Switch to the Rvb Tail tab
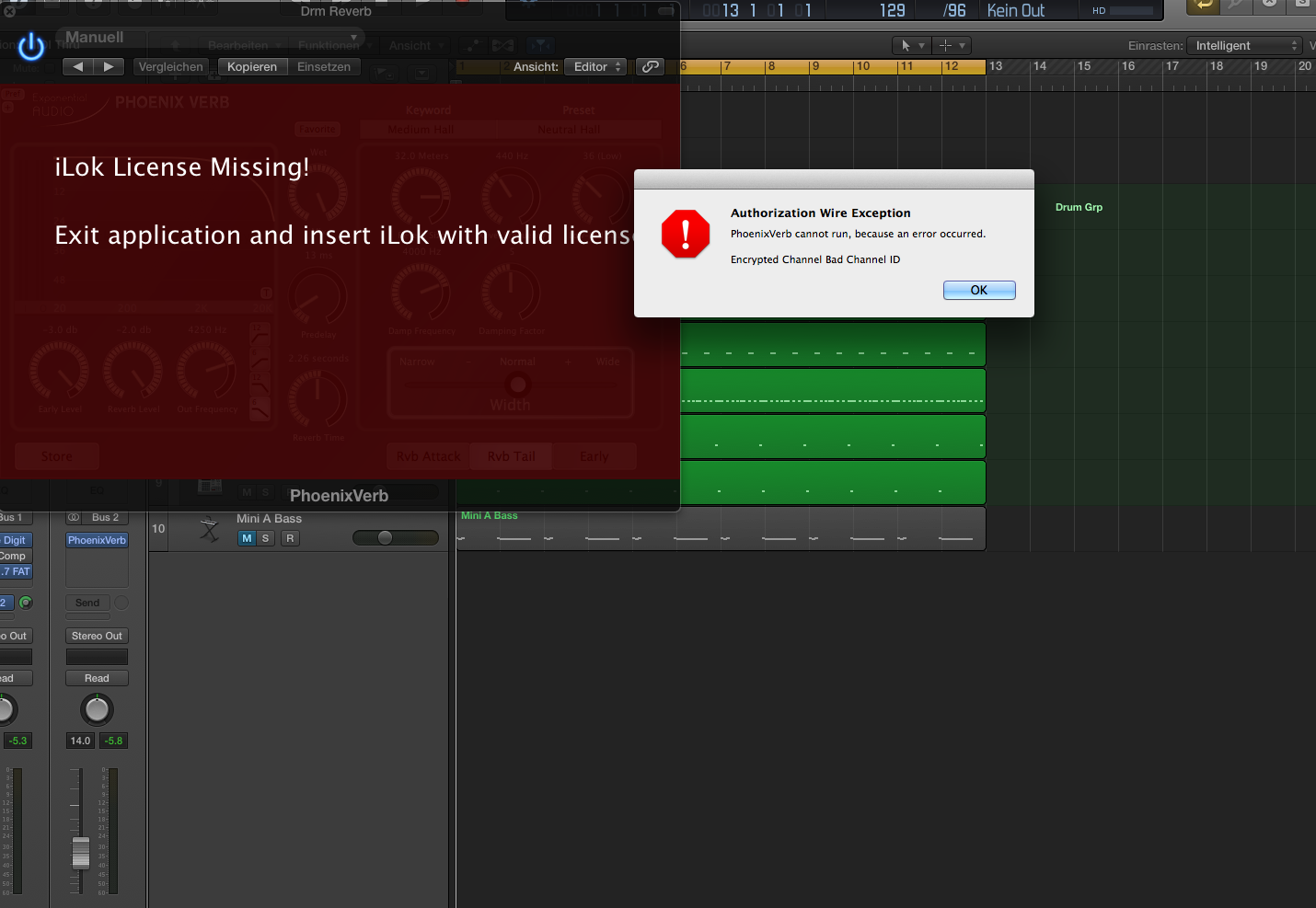This screenshot has height=908, width=1316. coord(511,456)
